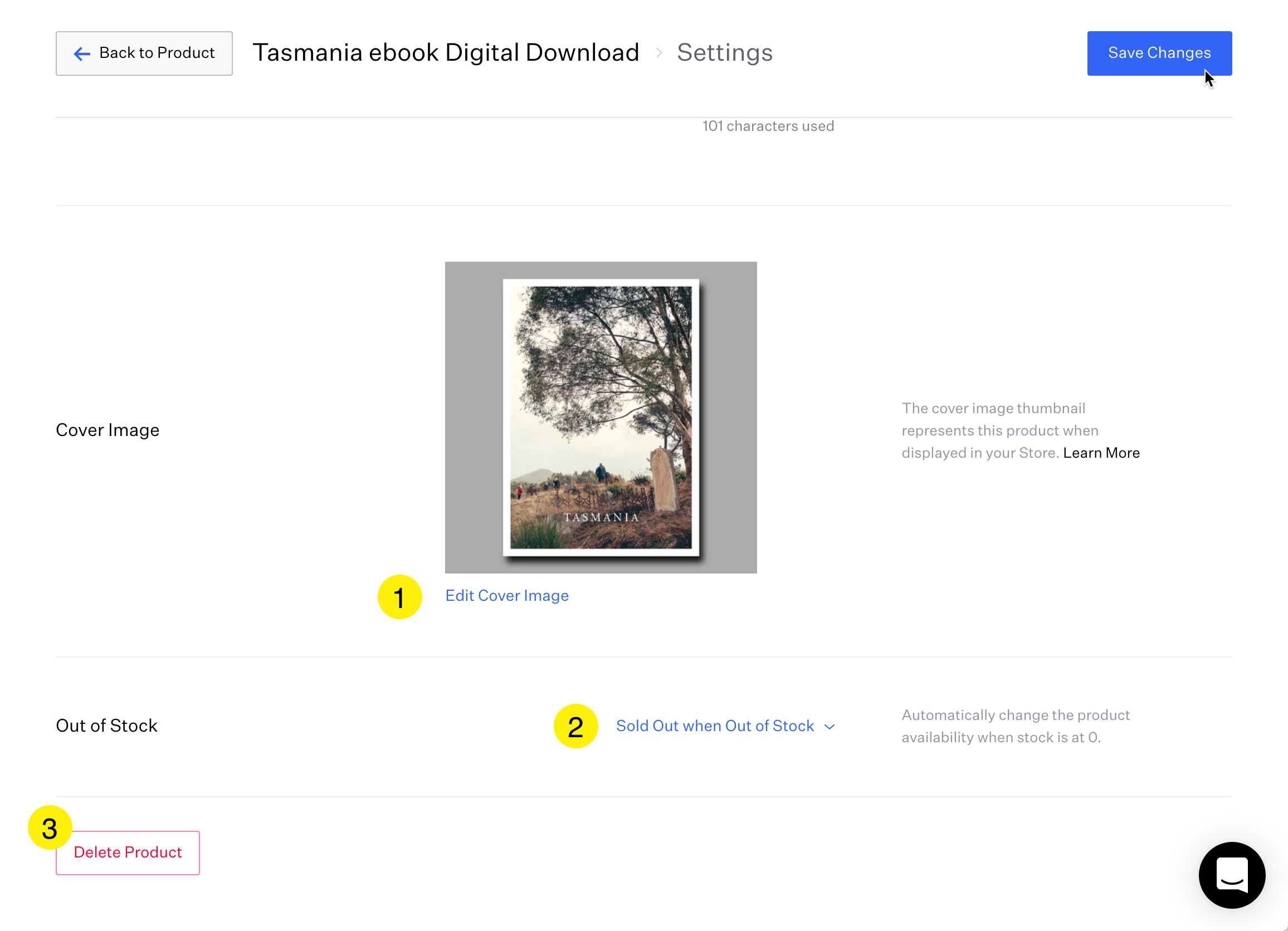Click the chevron arrow beside Sold Out option

pyautogui.click(x=829, y=727)
